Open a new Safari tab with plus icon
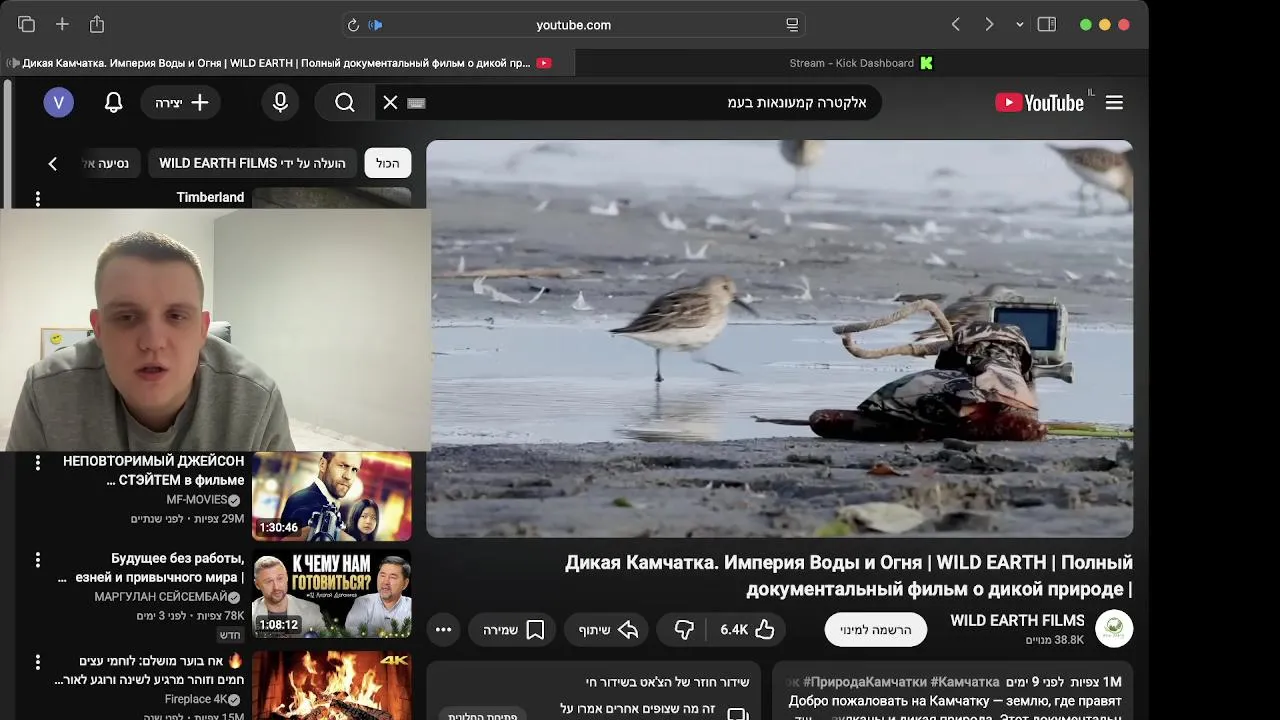The height and width of the screenshot is (720, 1280). pos(62,24)
